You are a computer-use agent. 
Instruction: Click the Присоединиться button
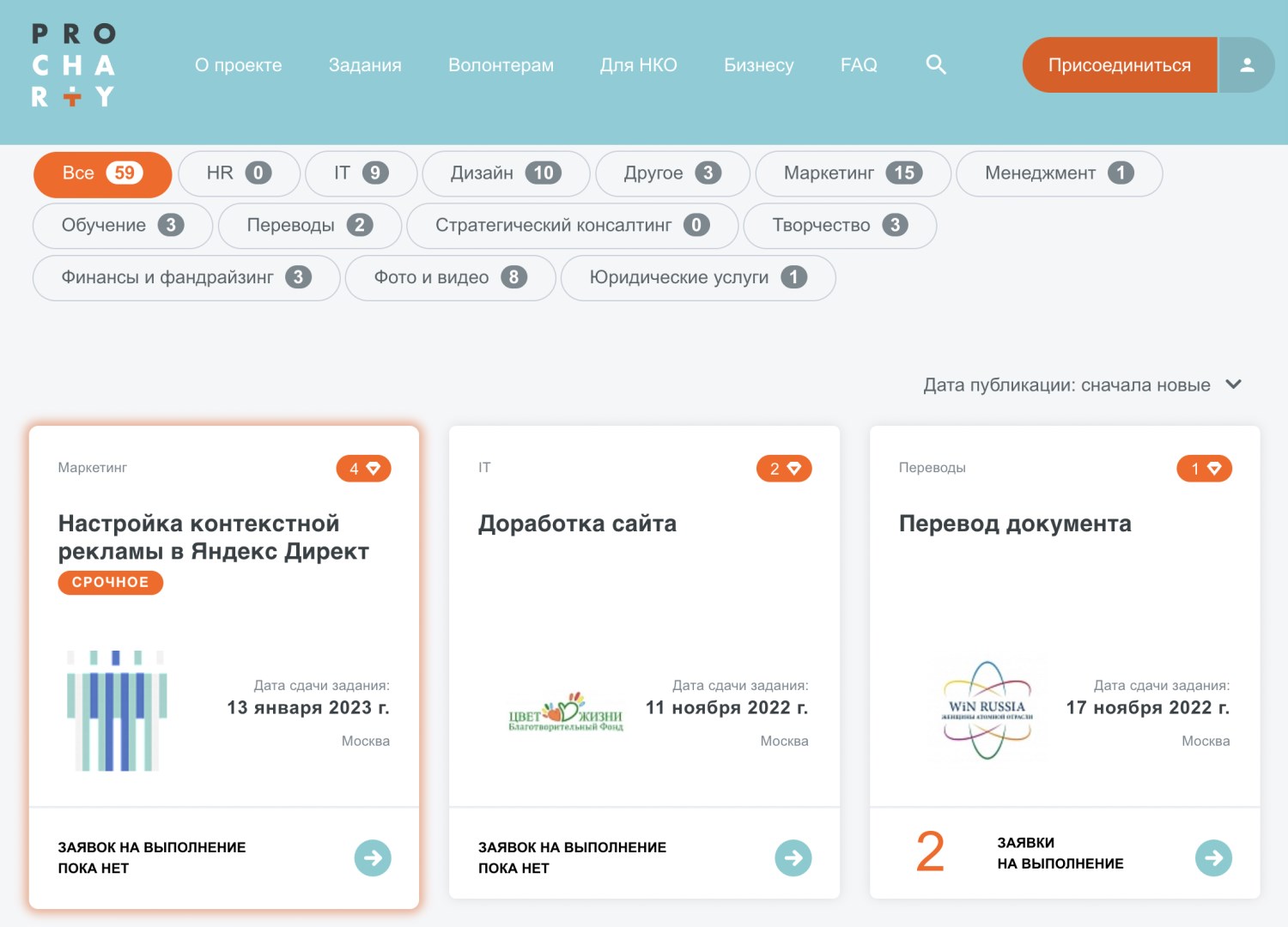click(x=1119, y=64)
